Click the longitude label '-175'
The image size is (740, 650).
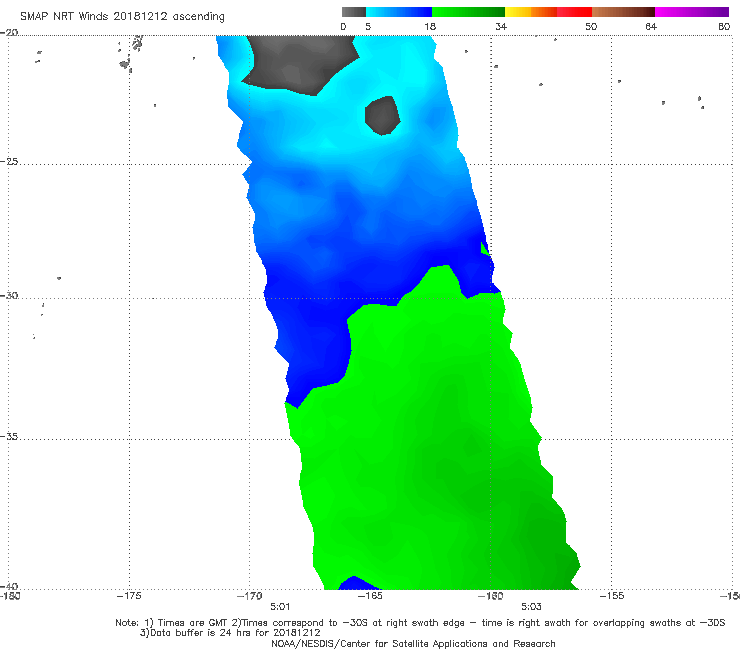pos(129,596)
